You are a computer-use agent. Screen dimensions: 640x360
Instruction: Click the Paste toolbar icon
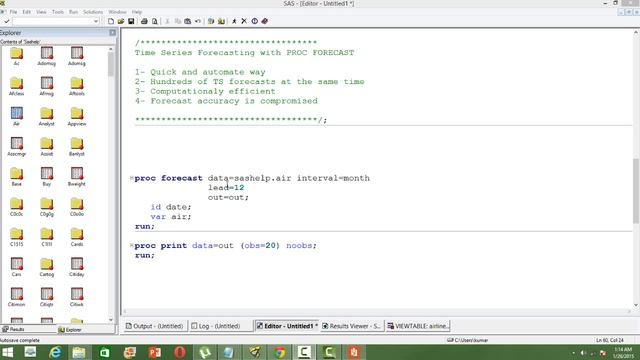pyautogui.click(x=188, y=21)
